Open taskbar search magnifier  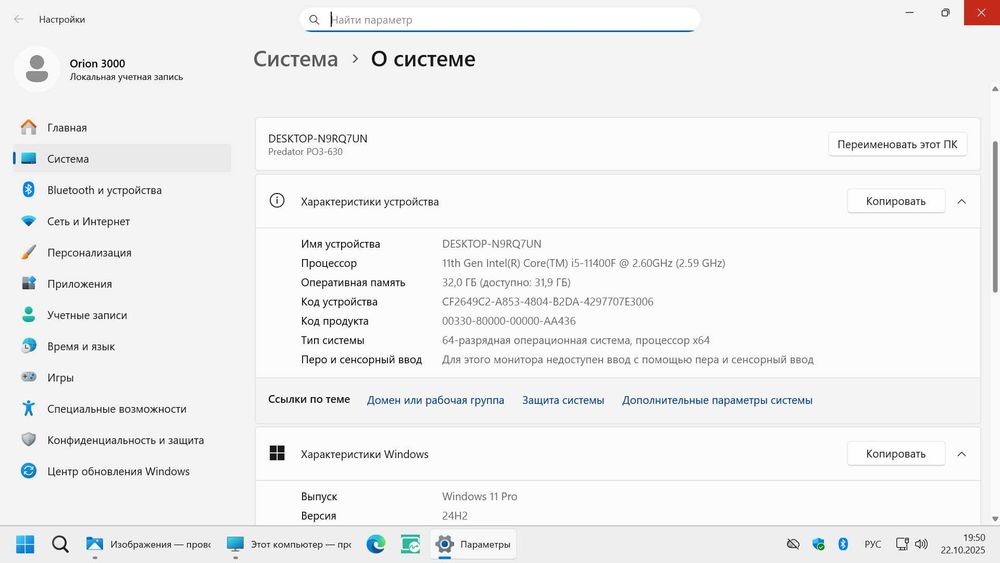pos(60,545)
